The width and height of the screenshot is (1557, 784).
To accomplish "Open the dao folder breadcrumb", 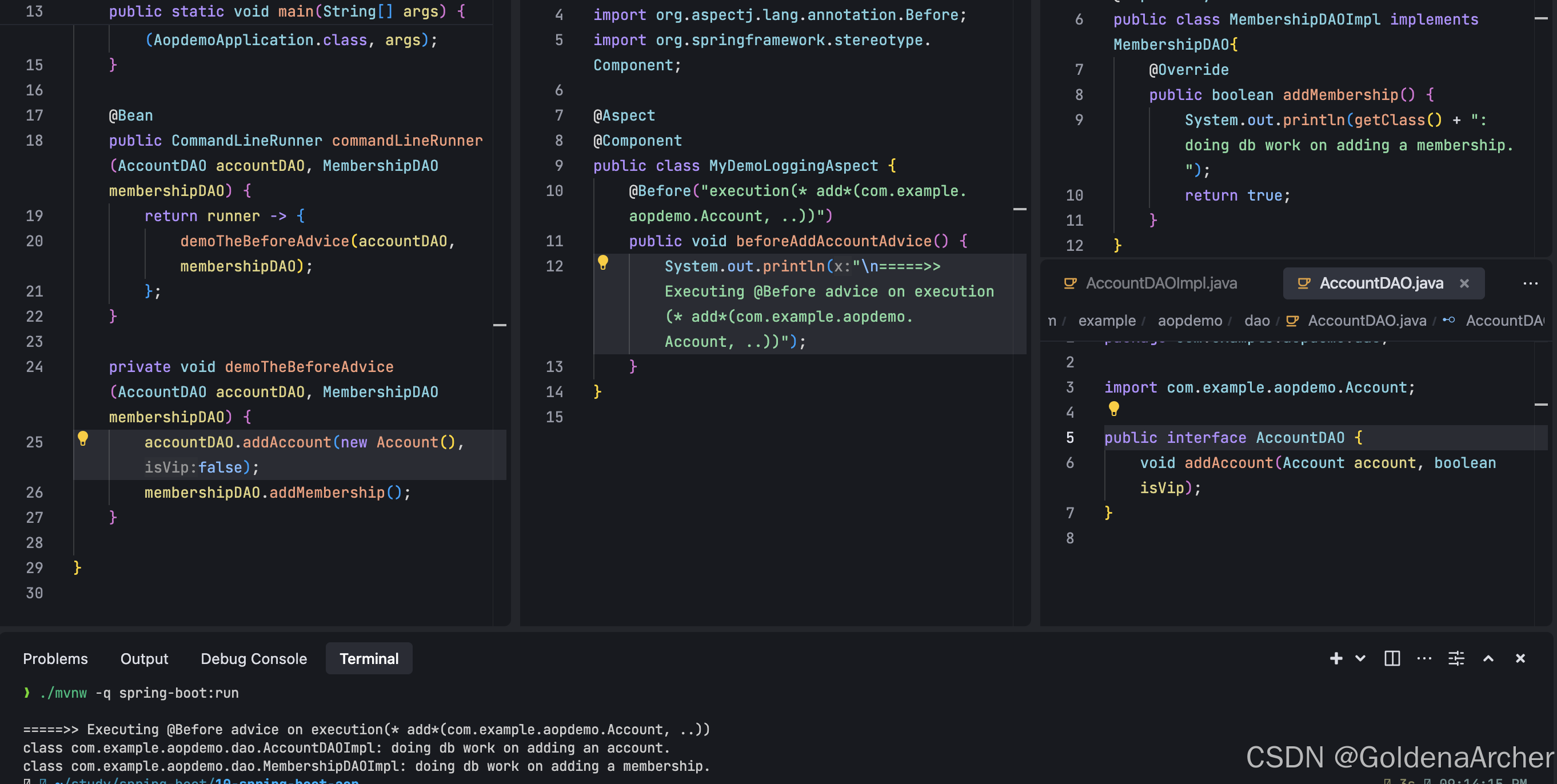I will [1256, 321].
